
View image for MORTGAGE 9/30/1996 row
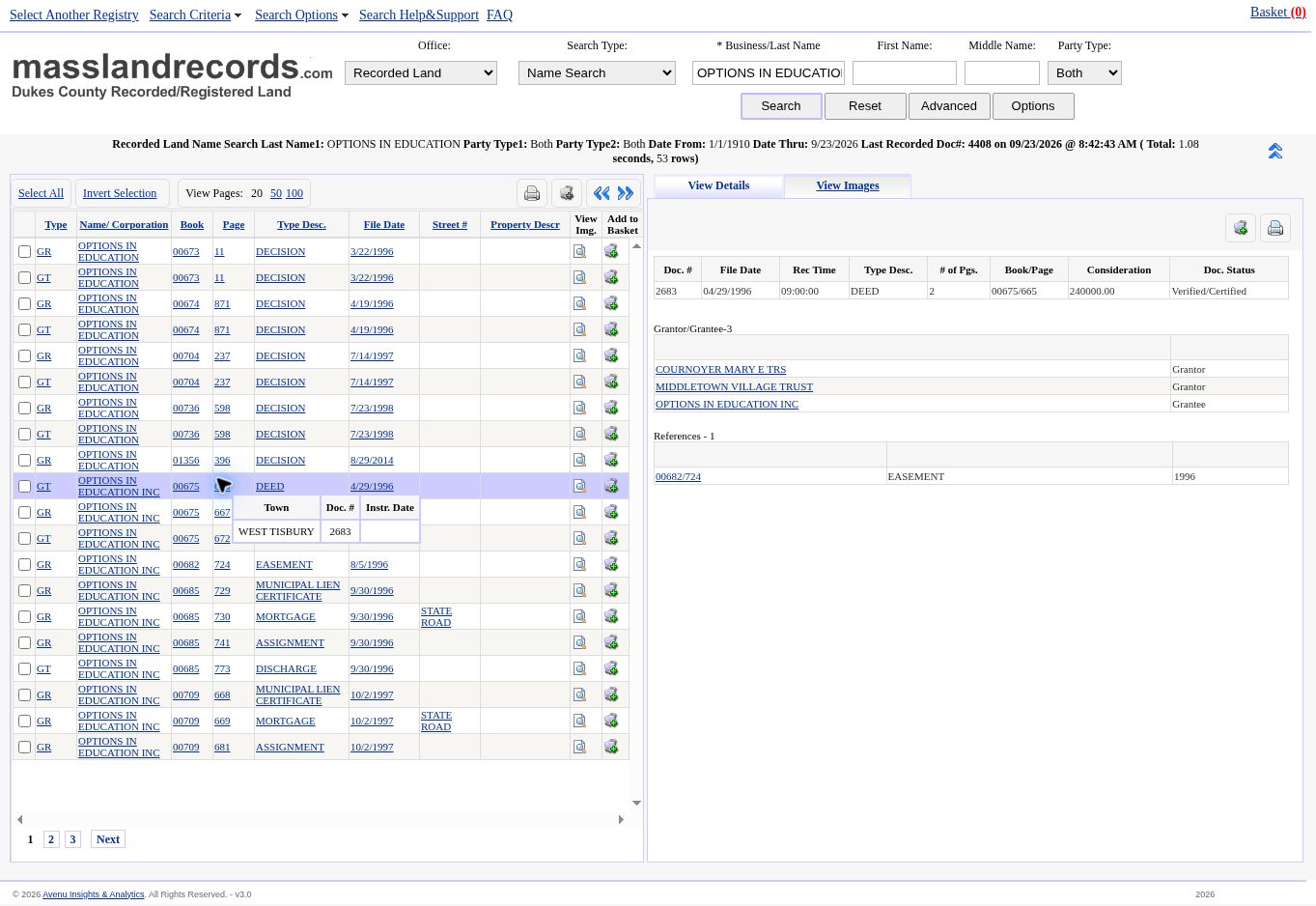(x=580, y=616)
